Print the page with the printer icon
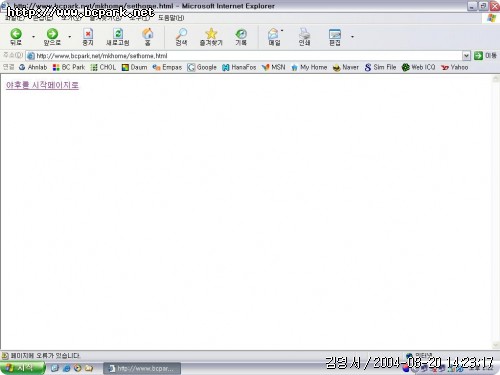500x375 pixels. pos(304,36)
